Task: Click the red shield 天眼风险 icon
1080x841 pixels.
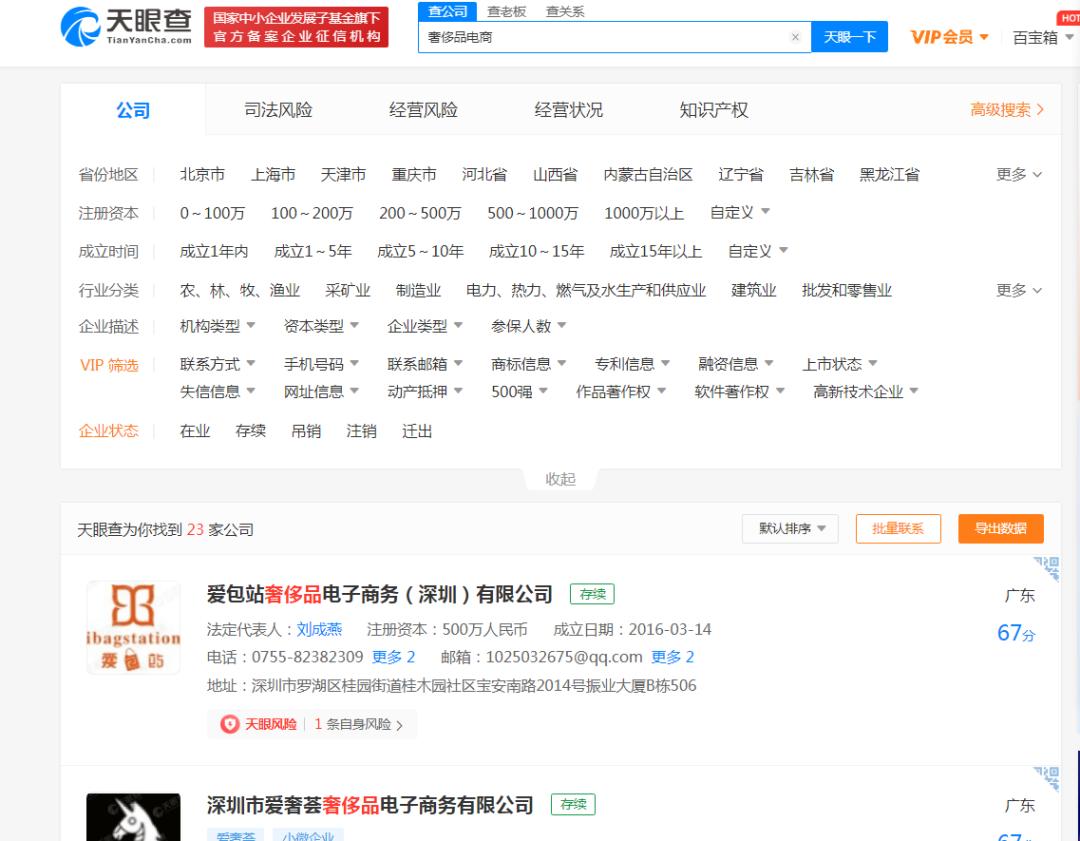Action: coord(230,724)
